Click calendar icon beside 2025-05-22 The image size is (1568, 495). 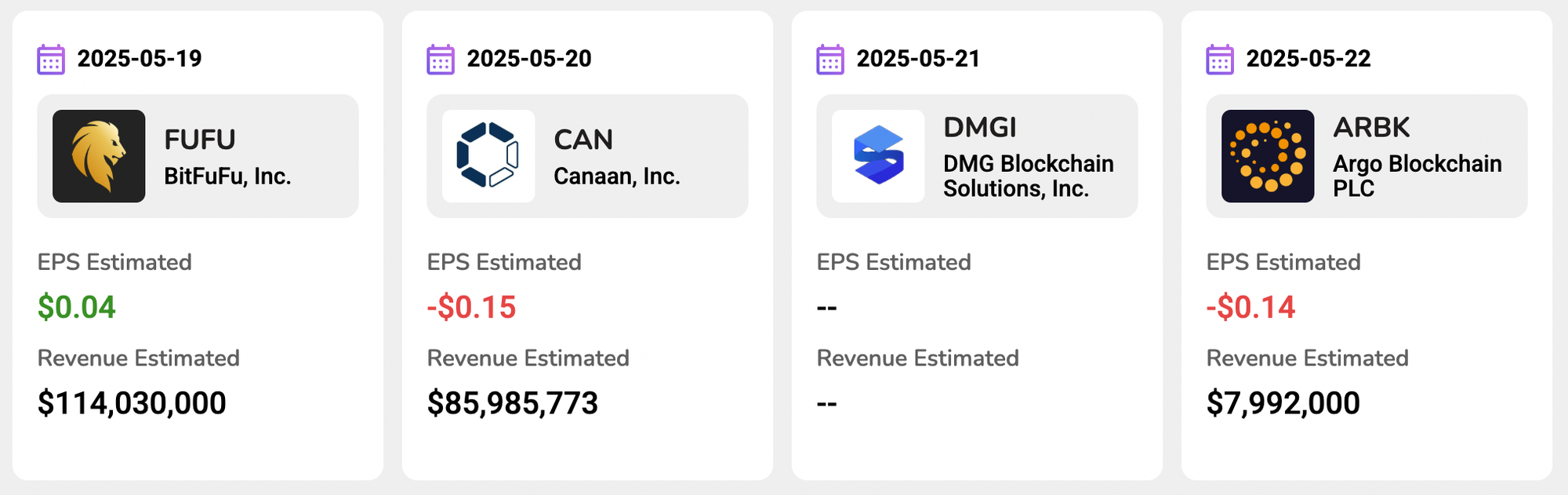1220,59
